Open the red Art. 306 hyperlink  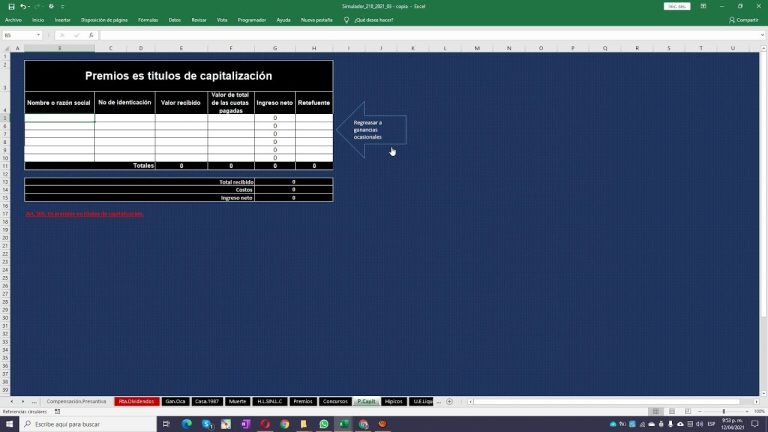coord(85,213)
